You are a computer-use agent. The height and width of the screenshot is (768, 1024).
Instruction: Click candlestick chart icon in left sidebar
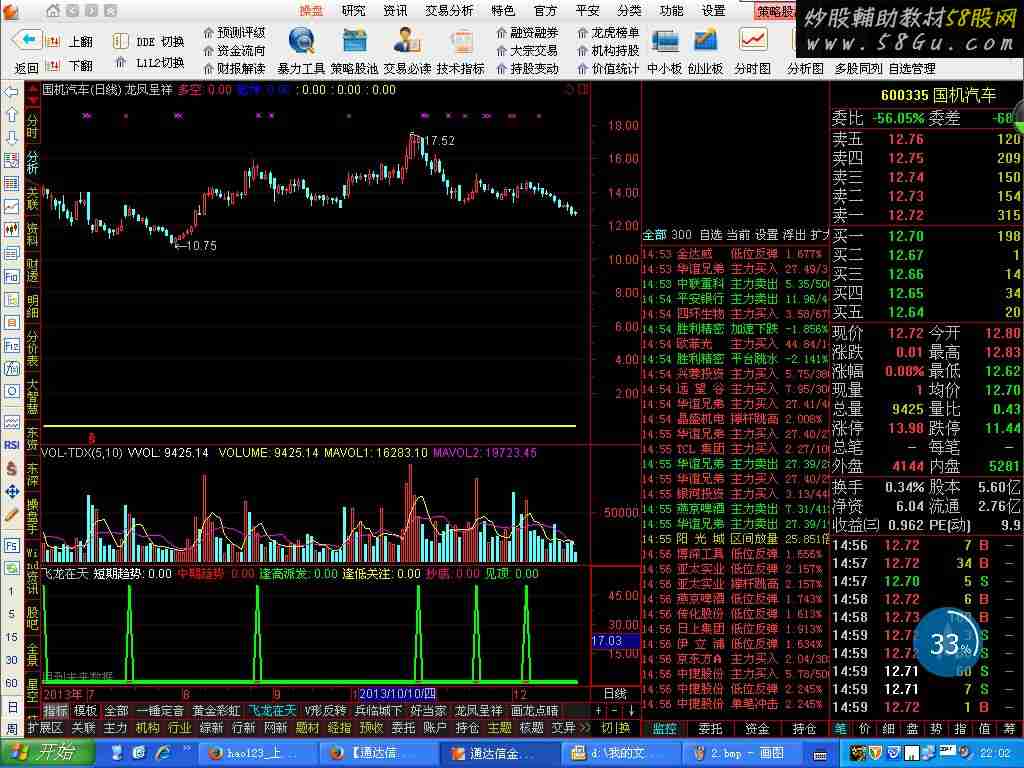pos(11,229)
